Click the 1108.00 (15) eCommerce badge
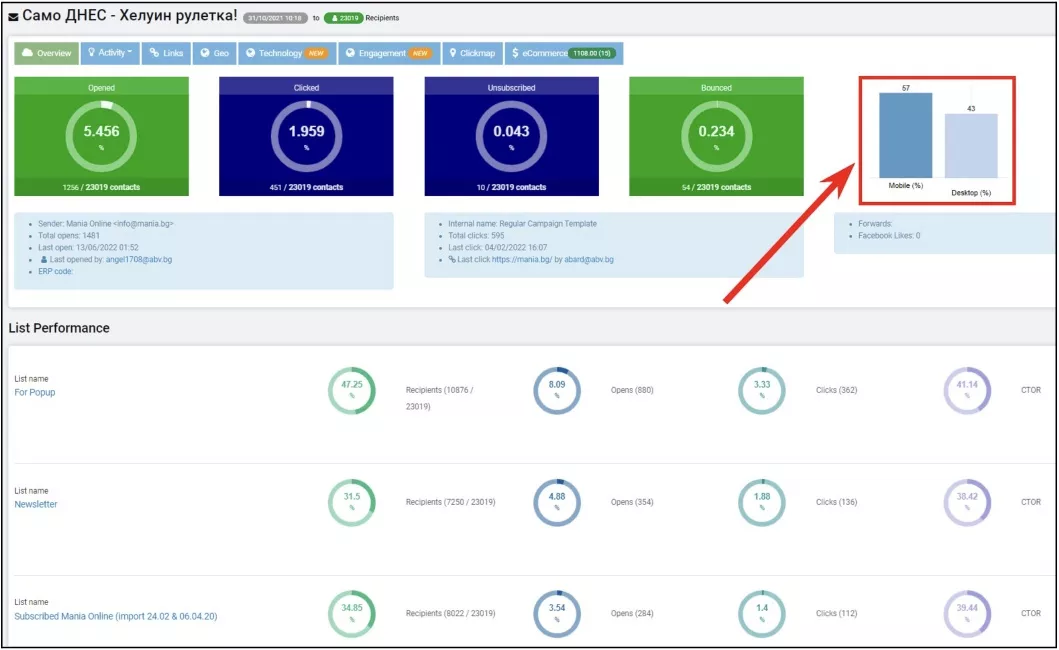This screenshot has height=650, width=1059. point(592,53)
